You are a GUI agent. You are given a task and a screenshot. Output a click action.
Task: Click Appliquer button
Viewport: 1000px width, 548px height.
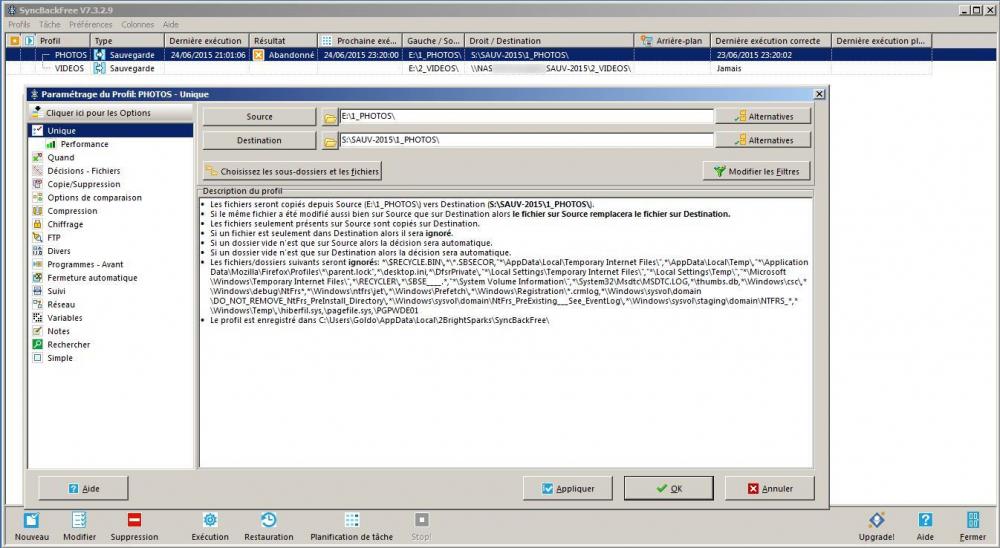tap(568, 489)
